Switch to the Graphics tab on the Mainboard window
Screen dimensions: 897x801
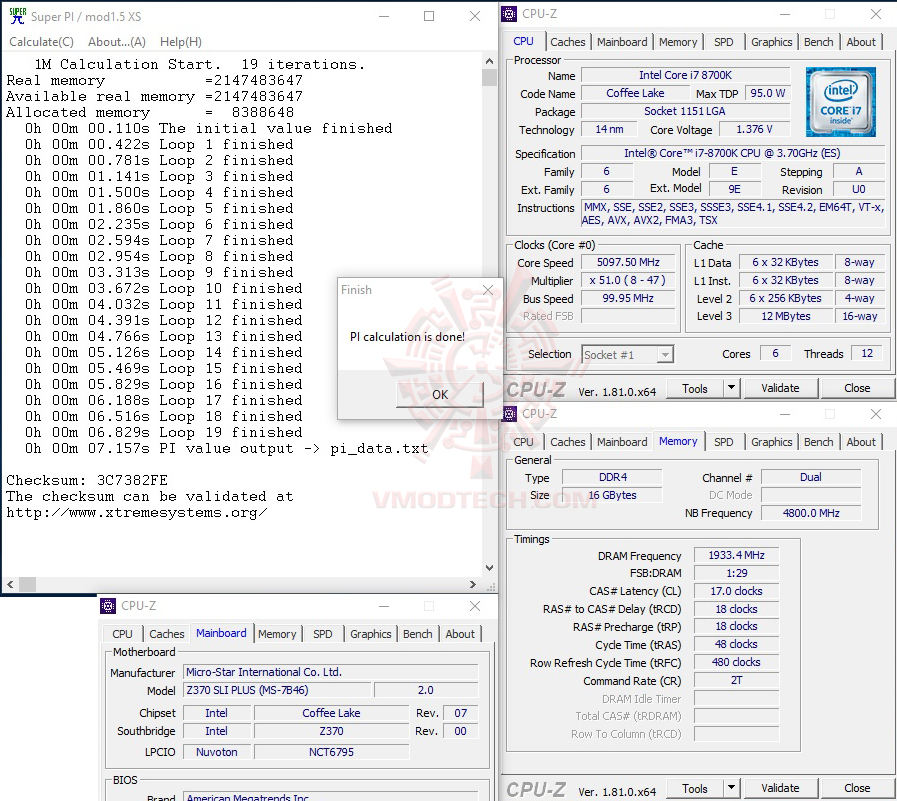point(370,634)
